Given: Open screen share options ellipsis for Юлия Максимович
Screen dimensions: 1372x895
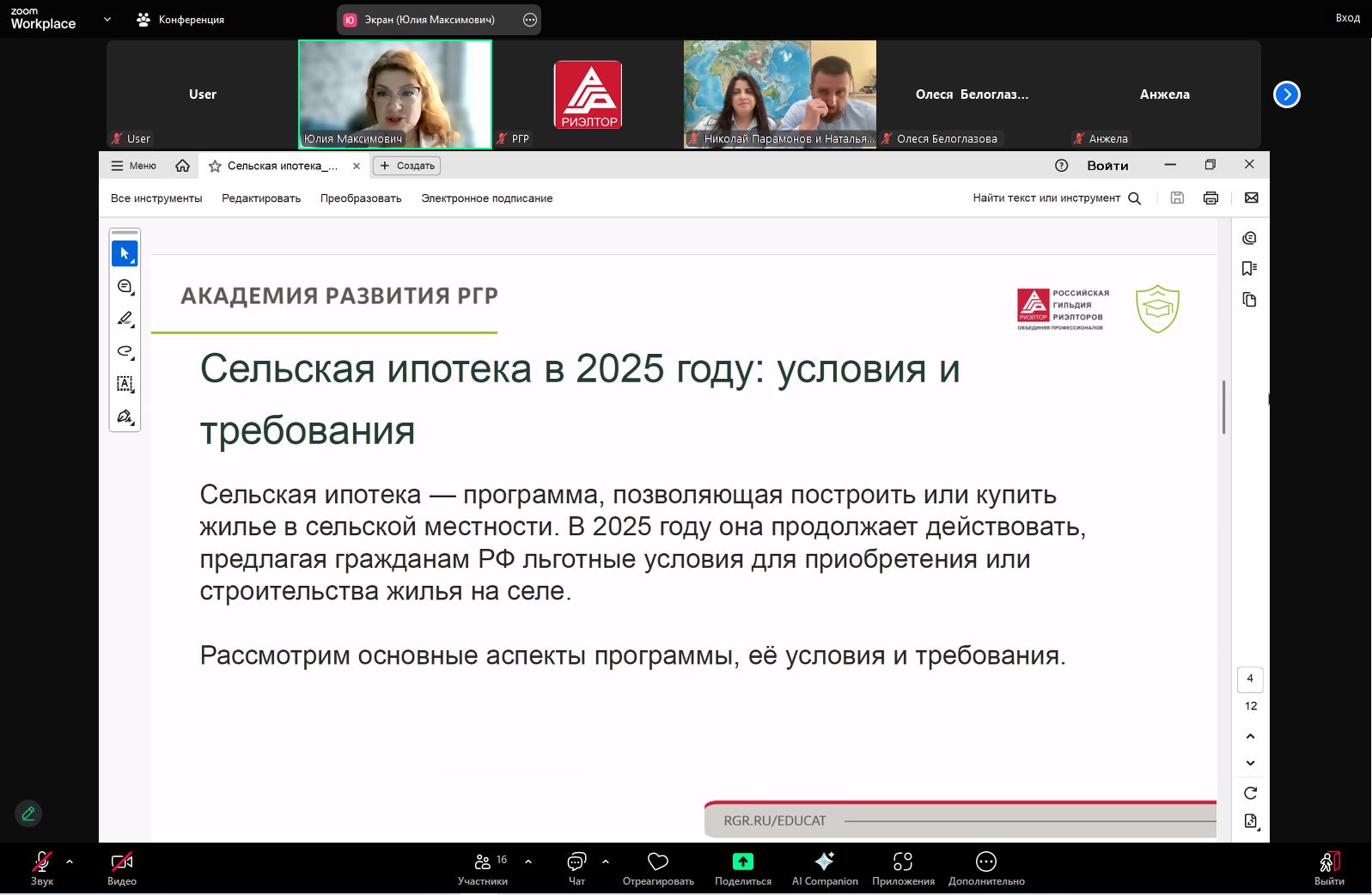Looking at the screenshot, I should (530, 20).
